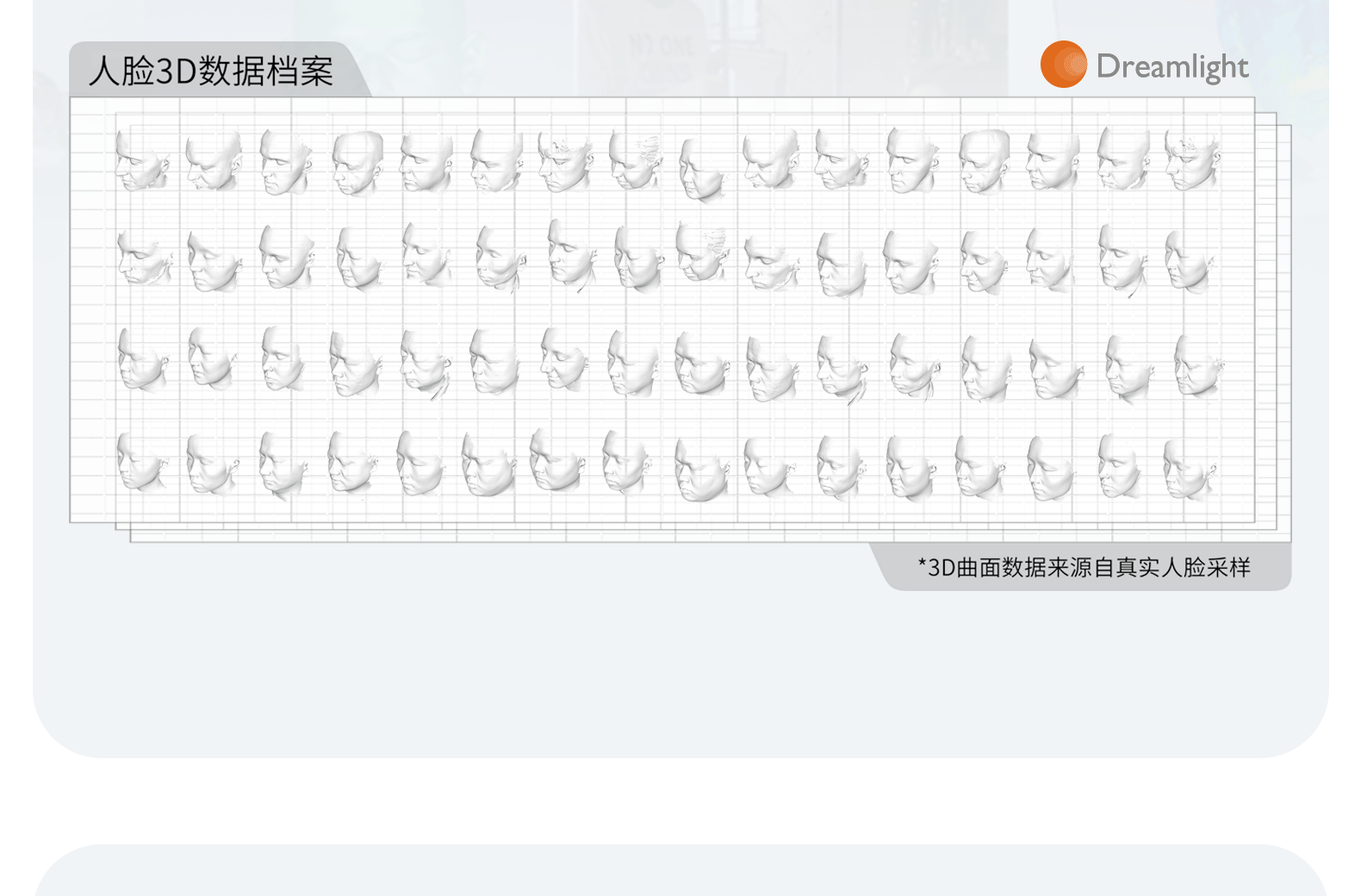The height and width of the screenshot is (896, 1361).
Task: Select last face scan in top row
Action: (x=1193, y=161)
